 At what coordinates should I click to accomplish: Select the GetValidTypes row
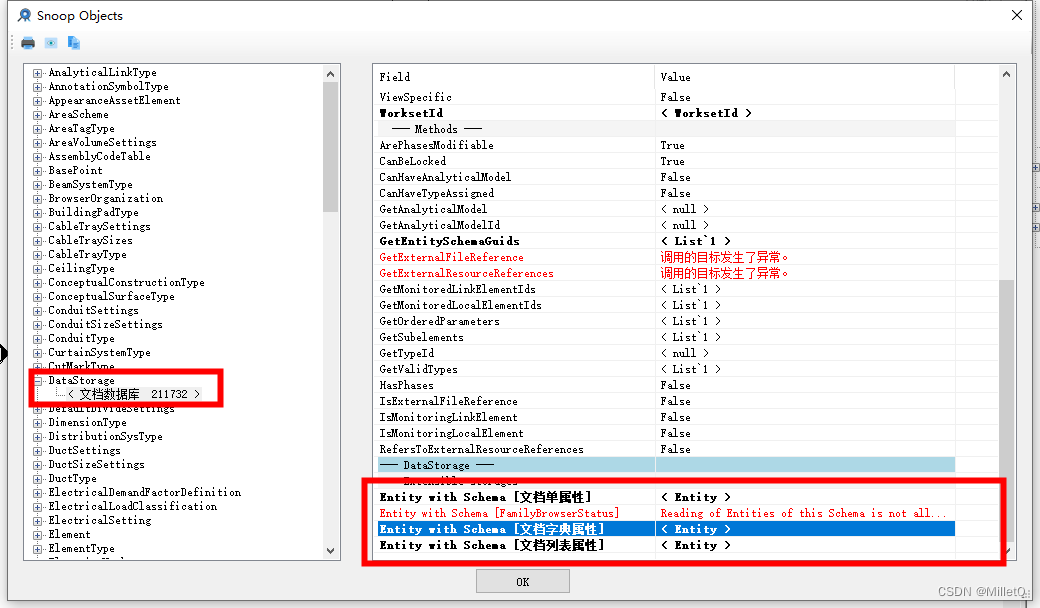[x=666, y=369]
